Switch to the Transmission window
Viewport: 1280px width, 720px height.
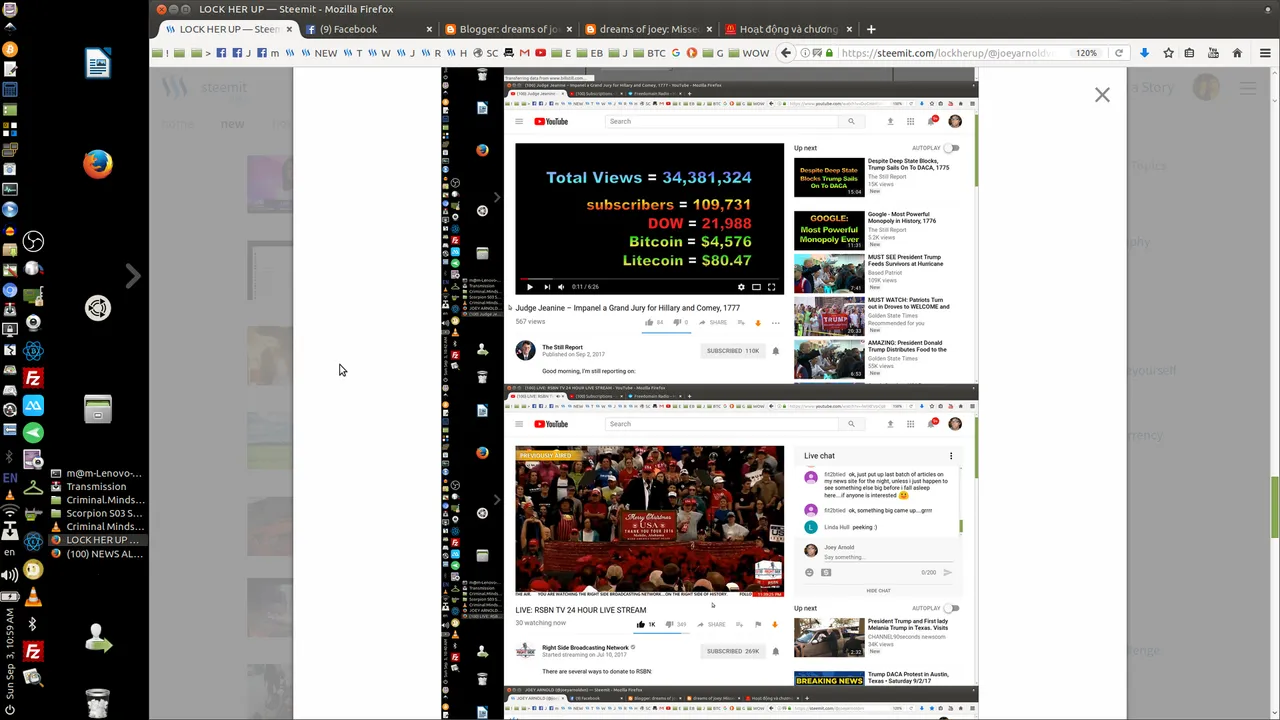coord(96,486)
